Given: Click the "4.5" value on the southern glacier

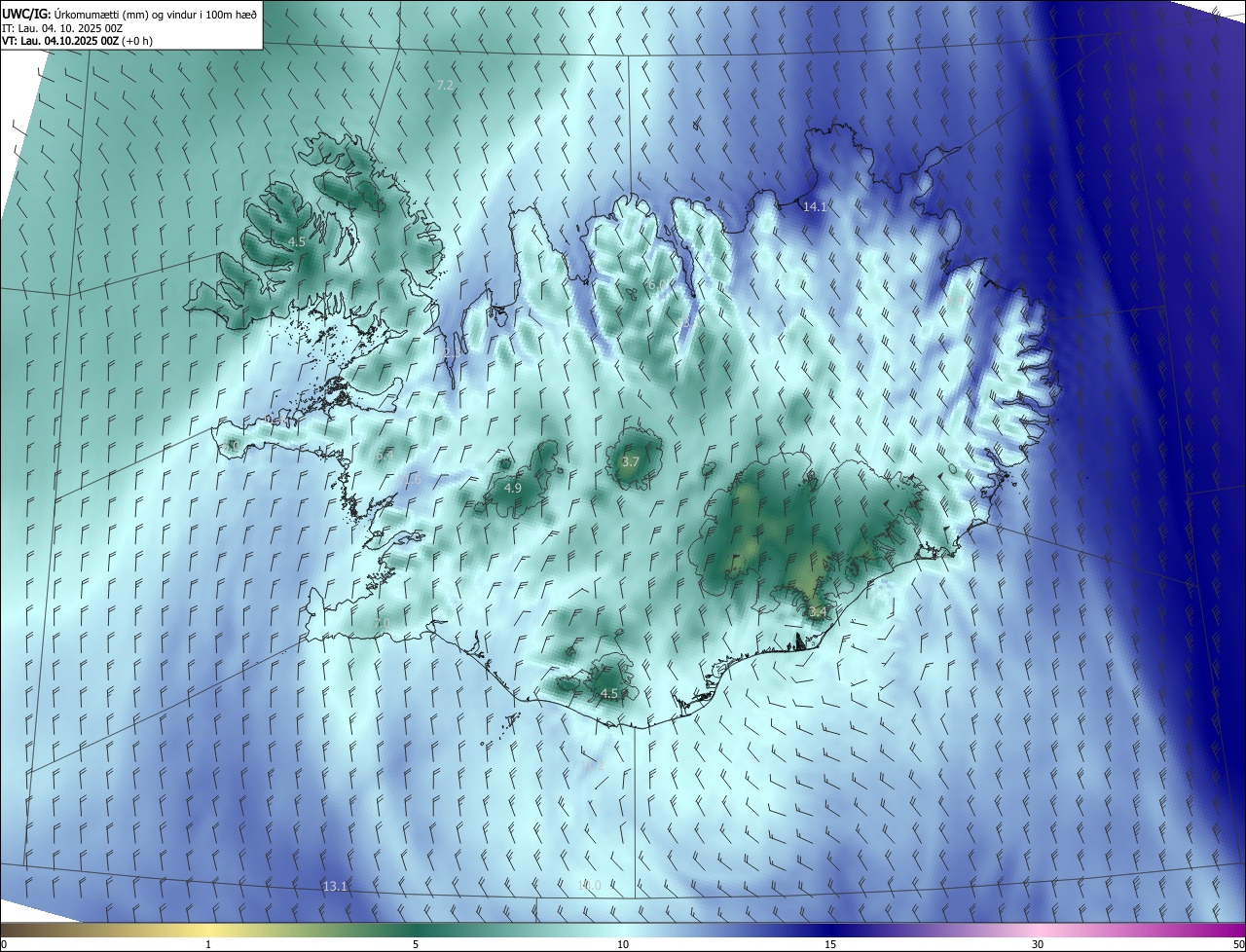Looking at the screenshot, I should tap(608, 693).
